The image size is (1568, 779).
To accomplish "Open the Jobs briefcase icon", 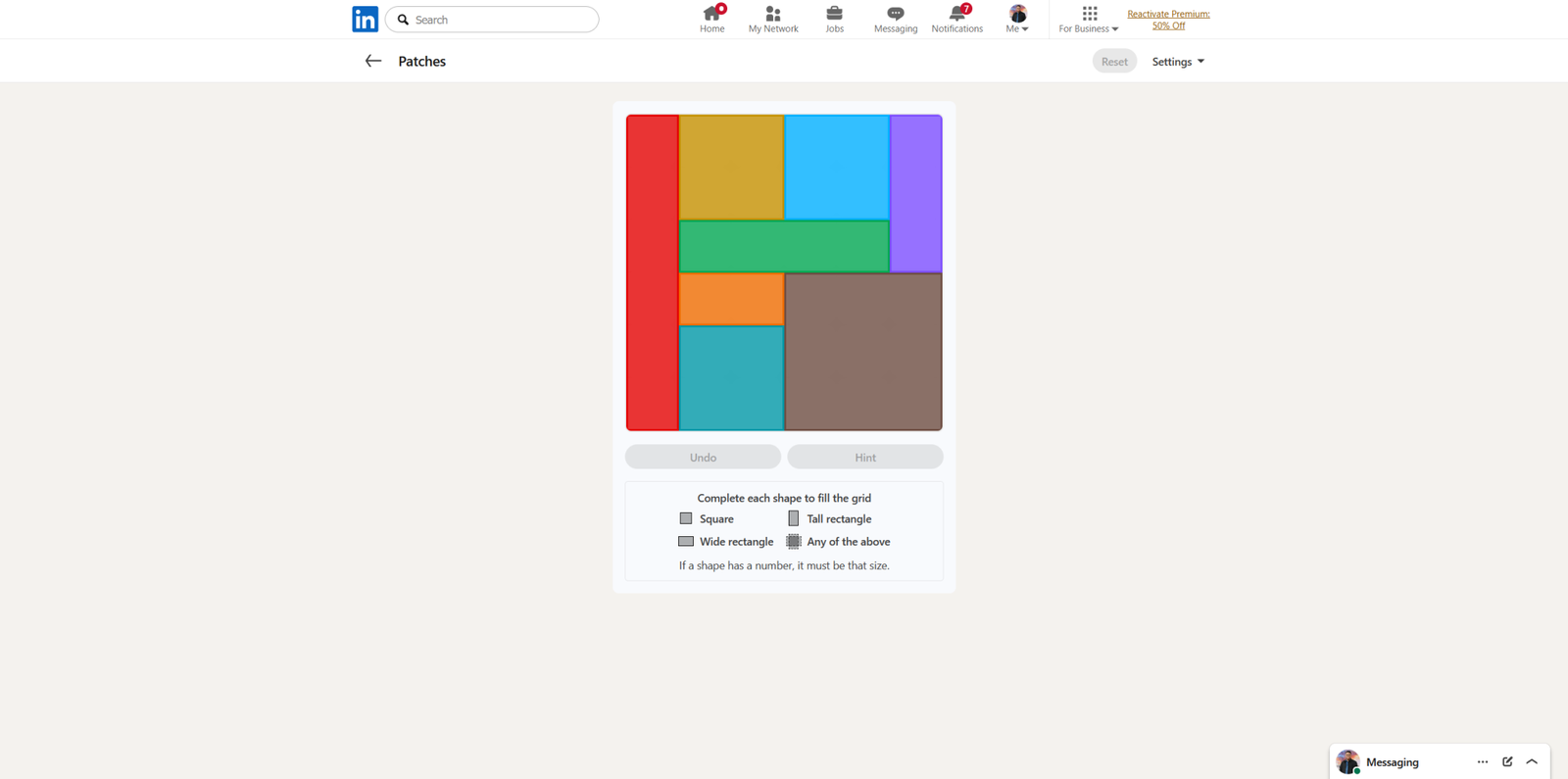I will (834, 15).
